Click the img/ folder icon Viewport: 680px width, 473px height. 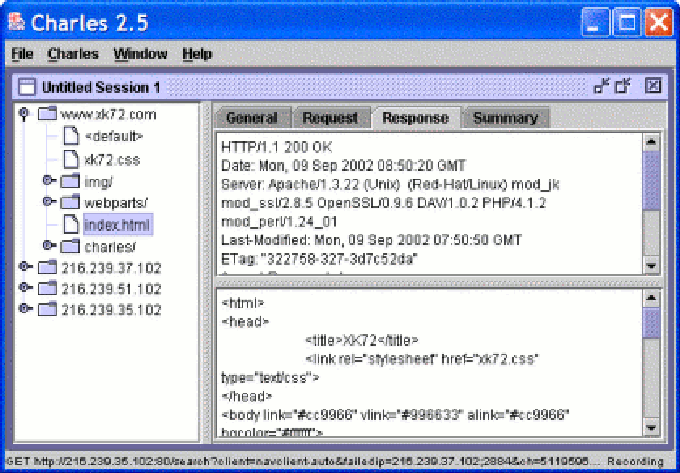click(70, 180)
